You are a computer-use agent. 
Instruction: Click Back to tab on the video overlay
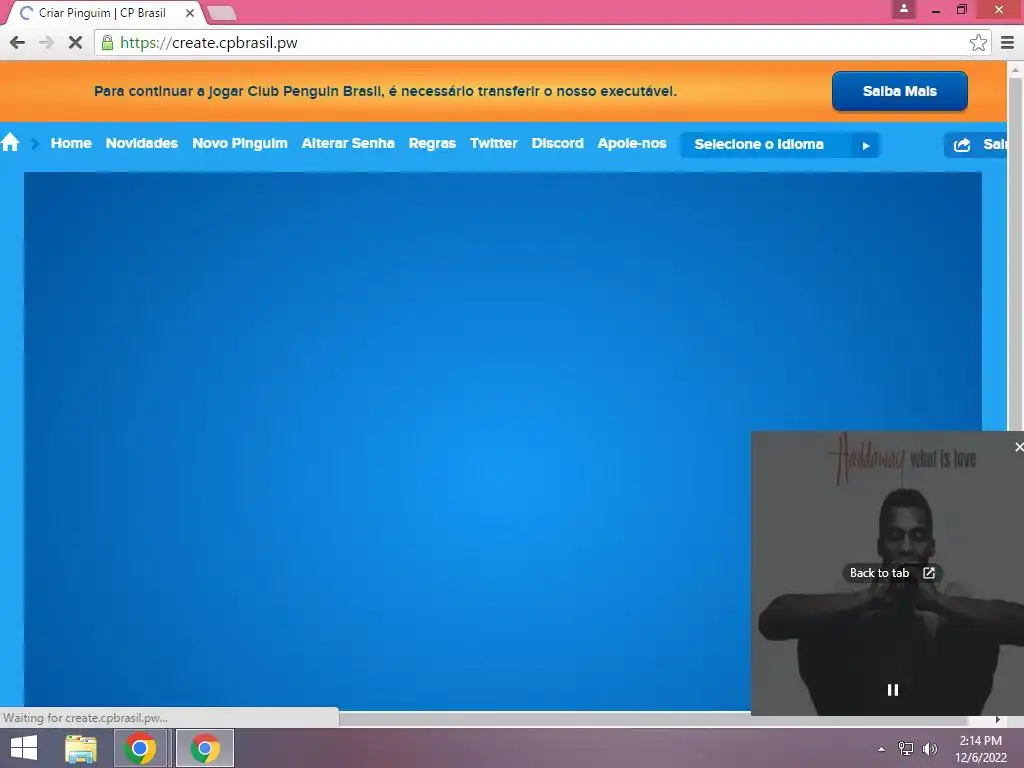(892, 573)
